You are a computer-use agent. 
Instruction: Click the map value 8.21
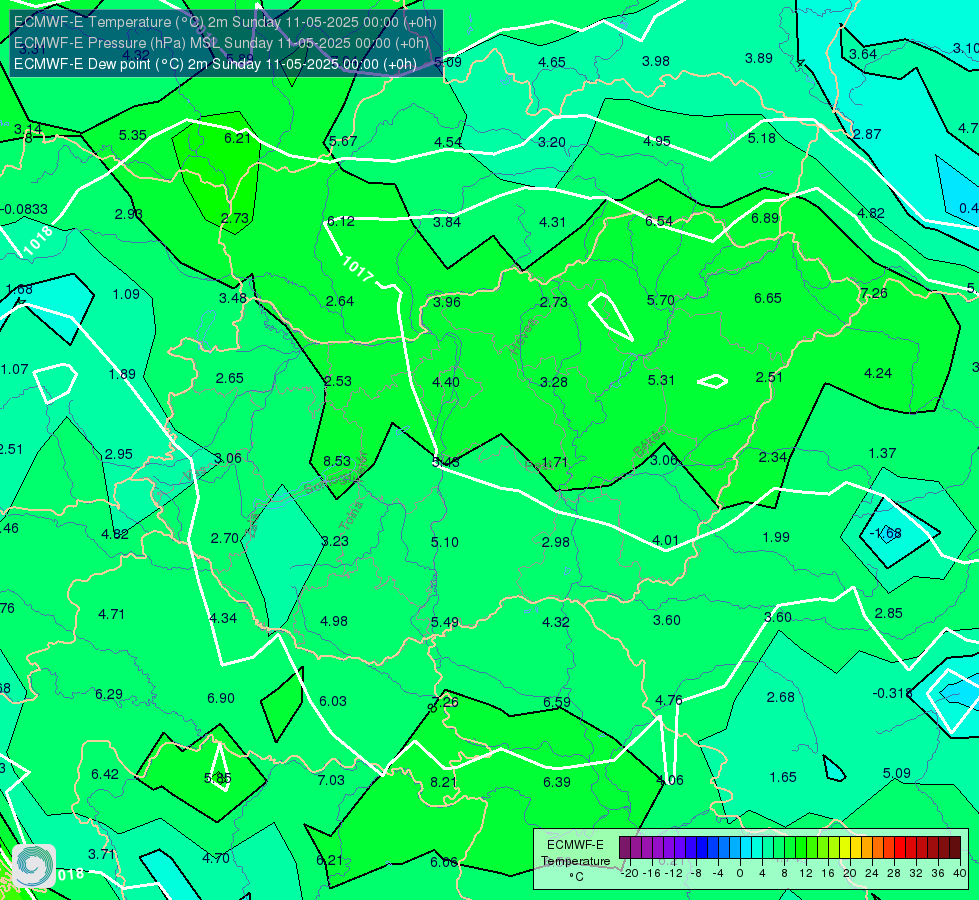pos(444,782)
